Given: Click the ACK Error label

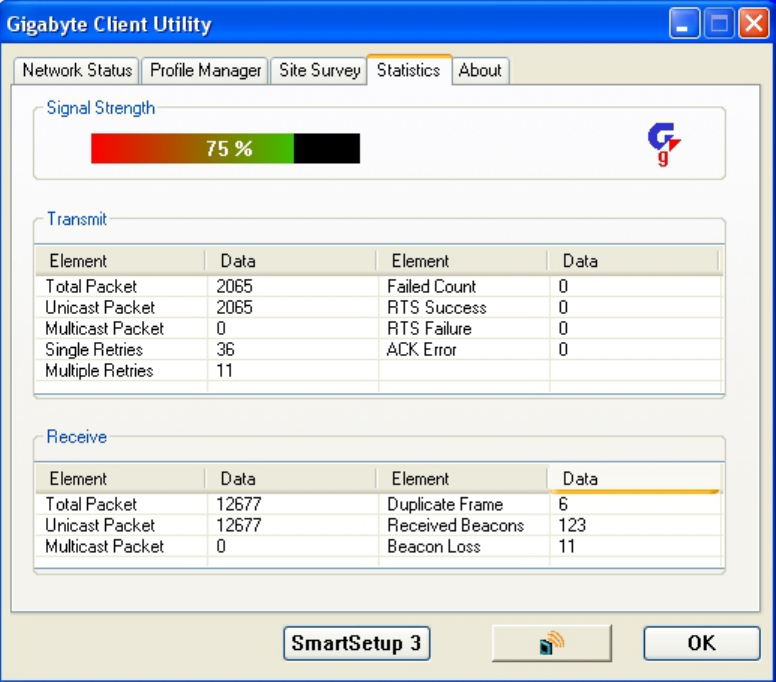Looking at the screenshot, I should (x=422, y=349).
